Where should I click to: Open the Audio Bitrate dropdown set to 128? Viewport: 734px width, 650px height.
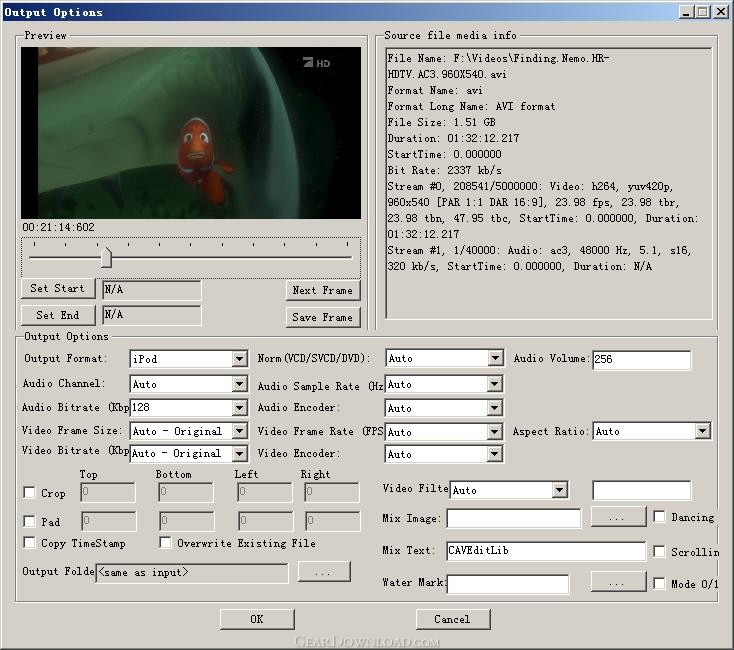tap(189, 408)
